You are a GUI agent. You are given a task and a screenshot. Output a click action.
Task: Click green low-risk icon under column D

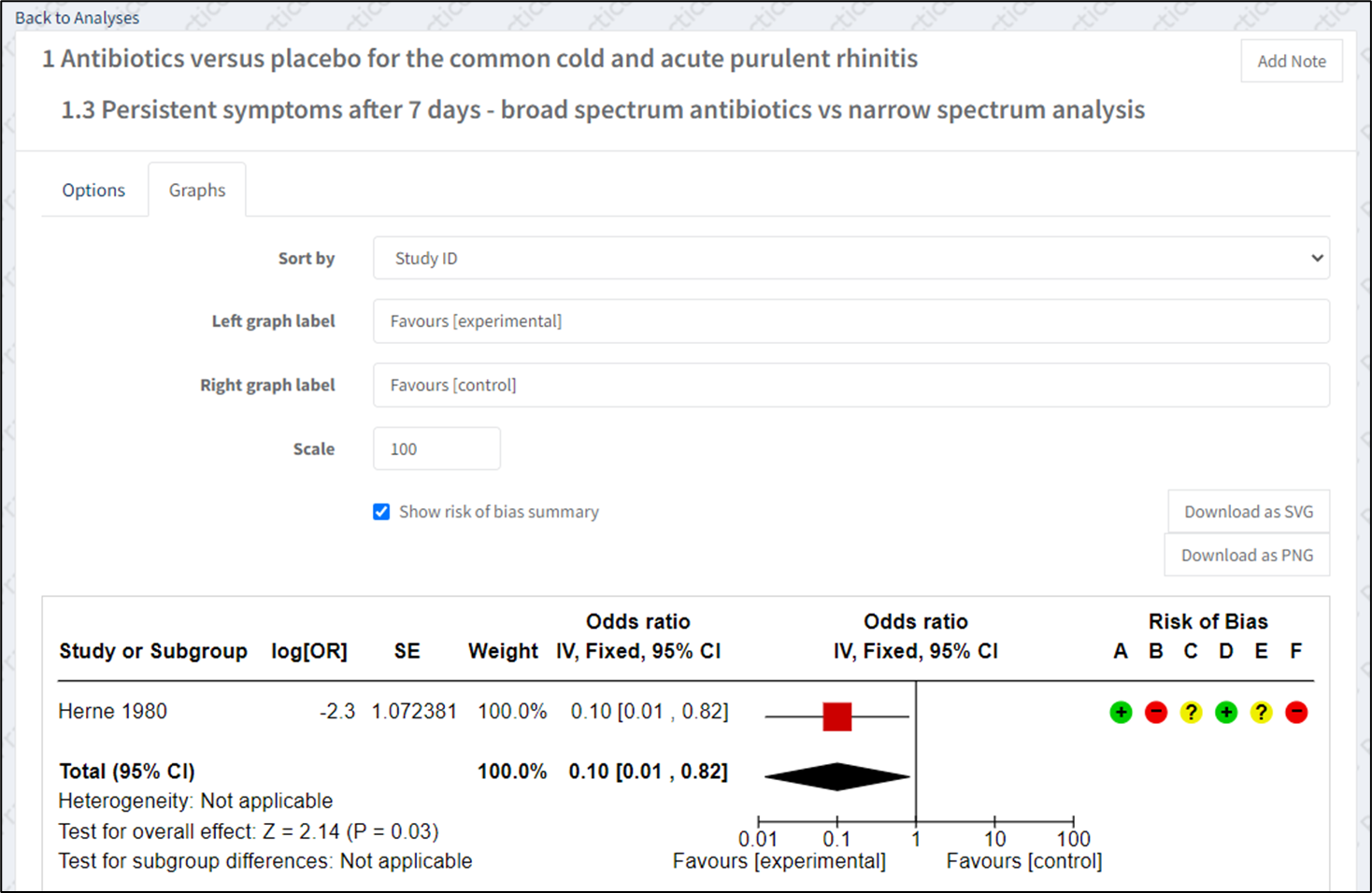click(x=1226, y=713)
